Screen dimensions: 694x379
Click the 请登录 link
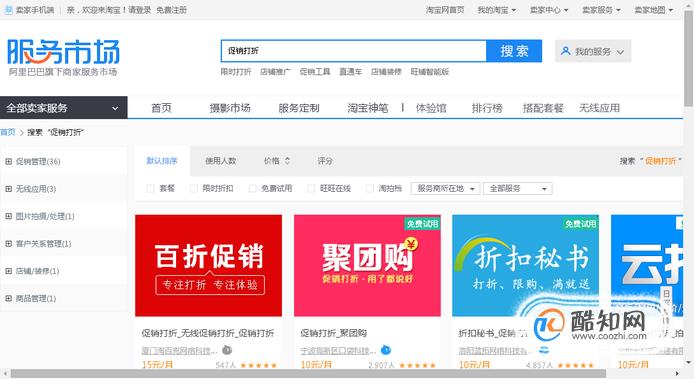point(139,10)
